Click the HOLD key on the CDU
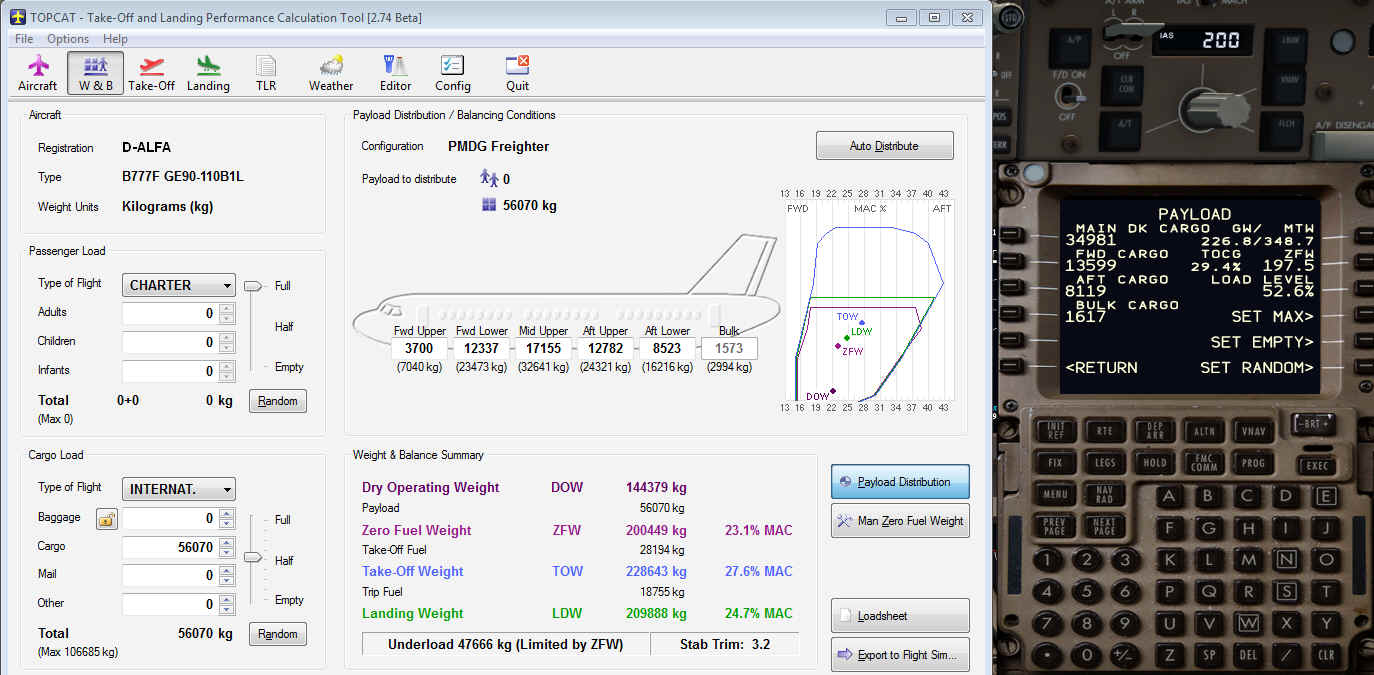Screen dimensions: 1374x675 pos(1154,463)
